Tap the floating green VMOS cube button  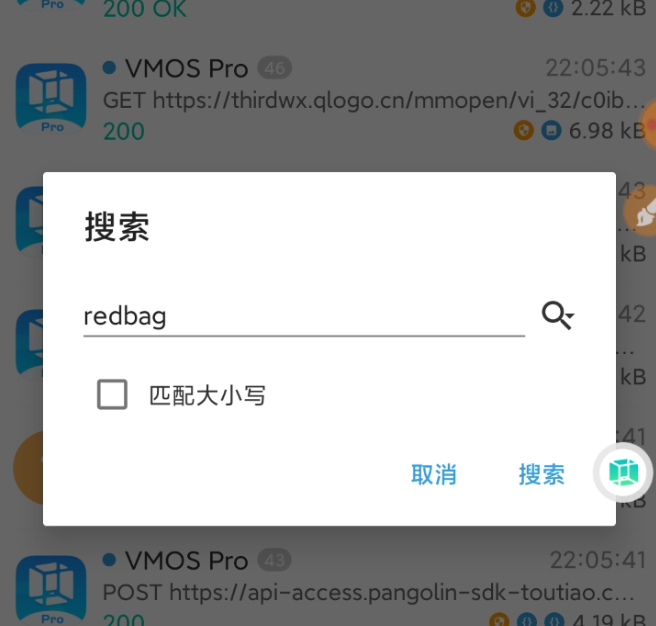click(x=623, y=473)
